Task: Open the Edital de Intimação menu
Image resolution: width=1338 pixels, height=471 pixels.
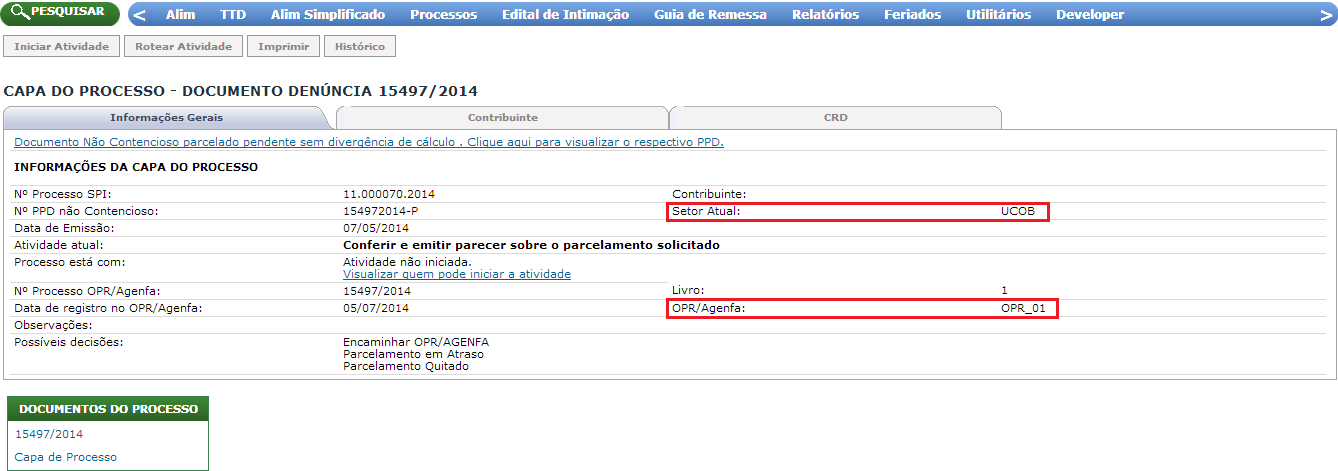Action: pos(566,15)
